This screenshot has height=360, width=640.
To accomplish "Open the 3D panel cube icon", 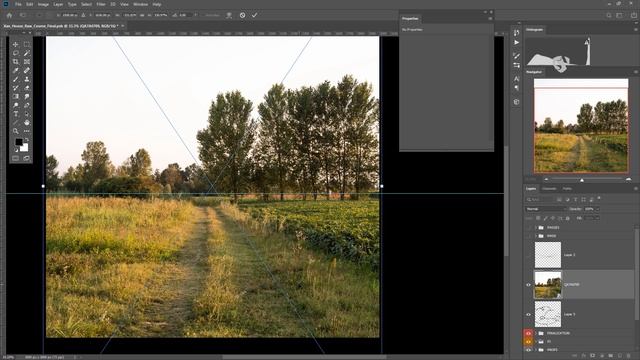I will 516,102.
